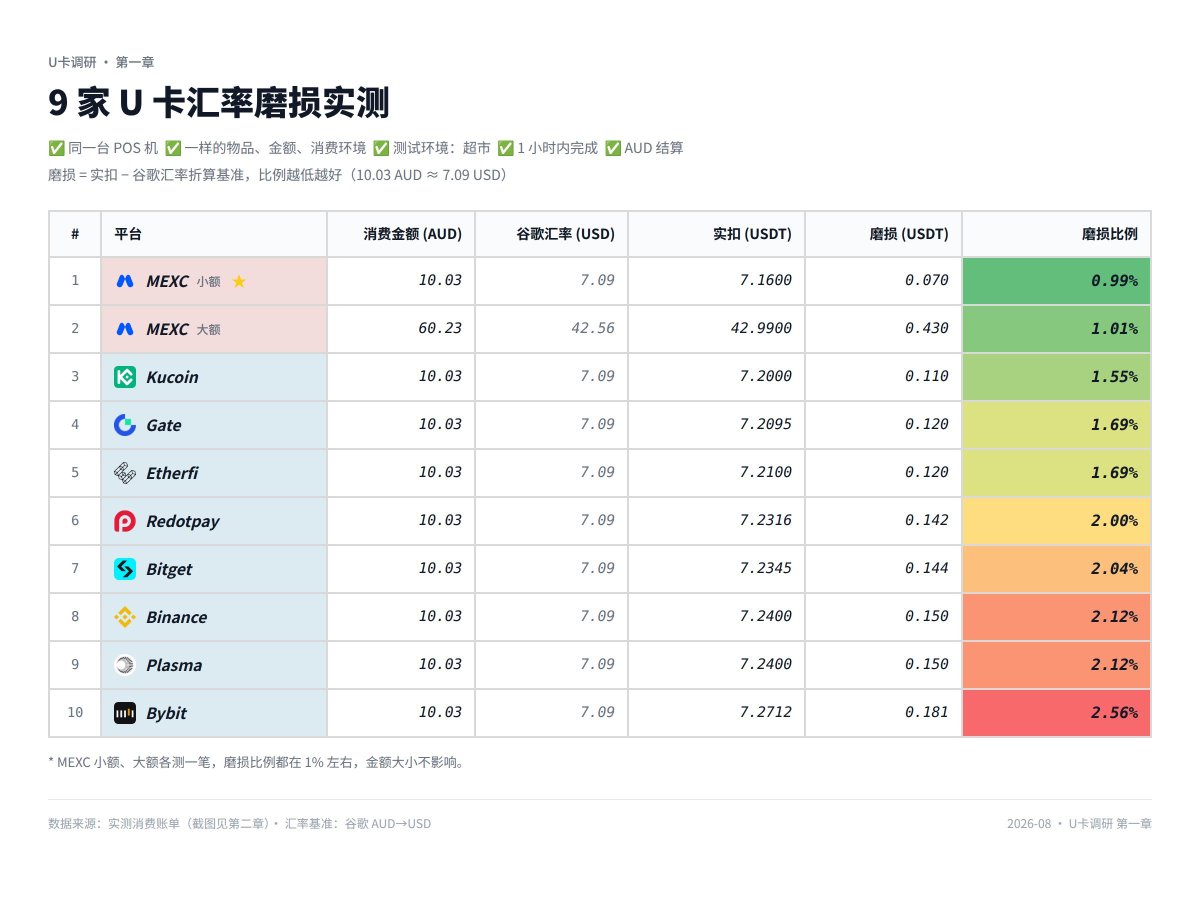Image resolution: width=1200 pixels, height=900 pixels.
Task: Click the 0.99% green loss ratio cell
Action: pos(1057,281)
